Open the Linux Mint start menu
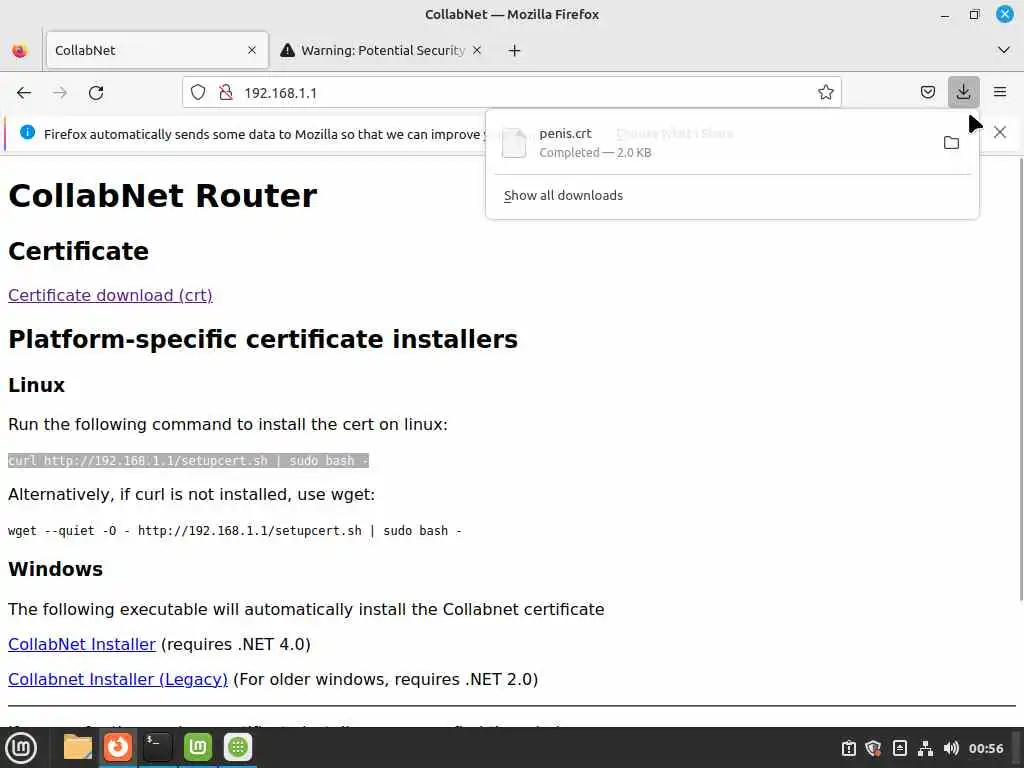Image resolution: width=1024 pixels, height=768 pixels. click(x=21, y=748)
